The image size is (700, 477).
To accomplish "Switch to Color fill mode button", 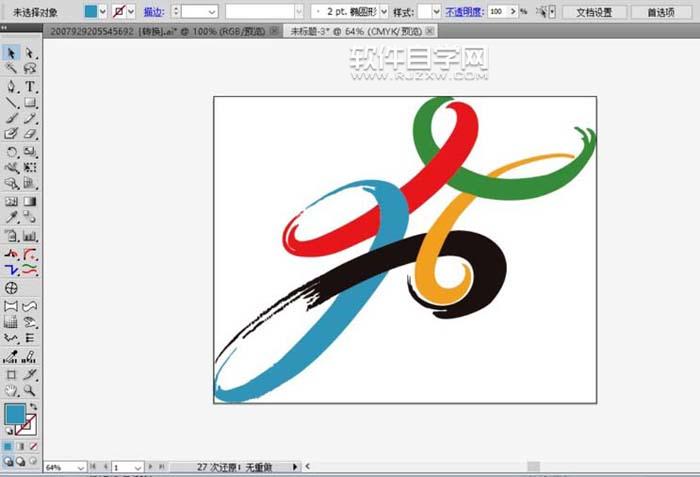I will coord(9,446).
